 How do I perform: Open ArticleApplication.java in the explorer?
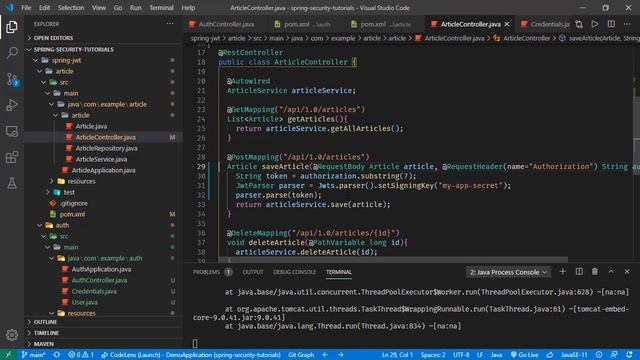click(103, 171)
